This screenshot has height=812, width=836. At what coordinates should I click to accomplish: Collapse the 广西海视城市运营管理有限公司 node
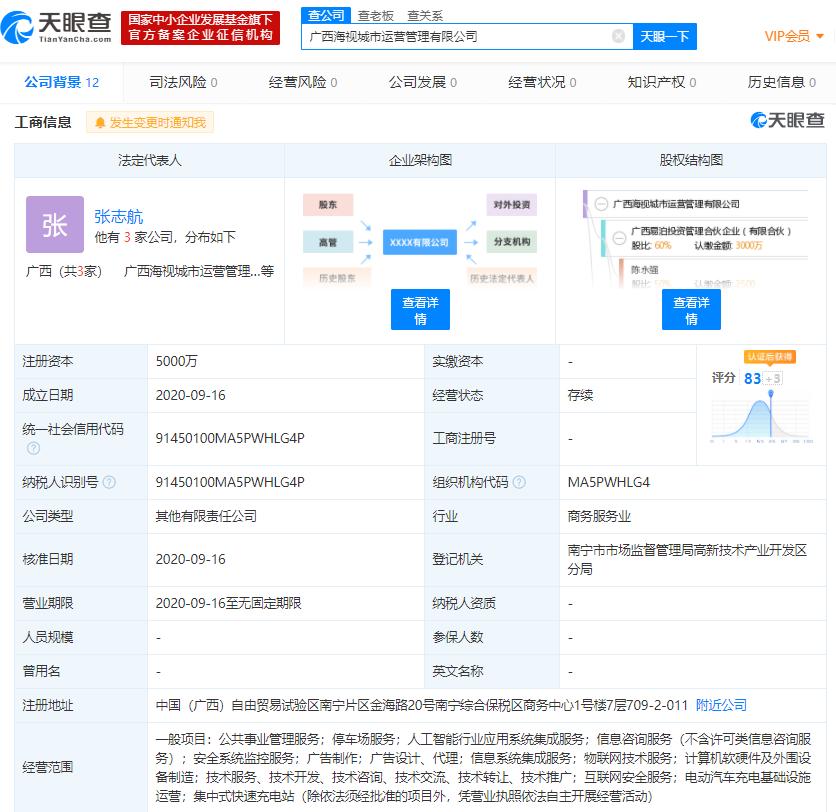tap(601, 204)
